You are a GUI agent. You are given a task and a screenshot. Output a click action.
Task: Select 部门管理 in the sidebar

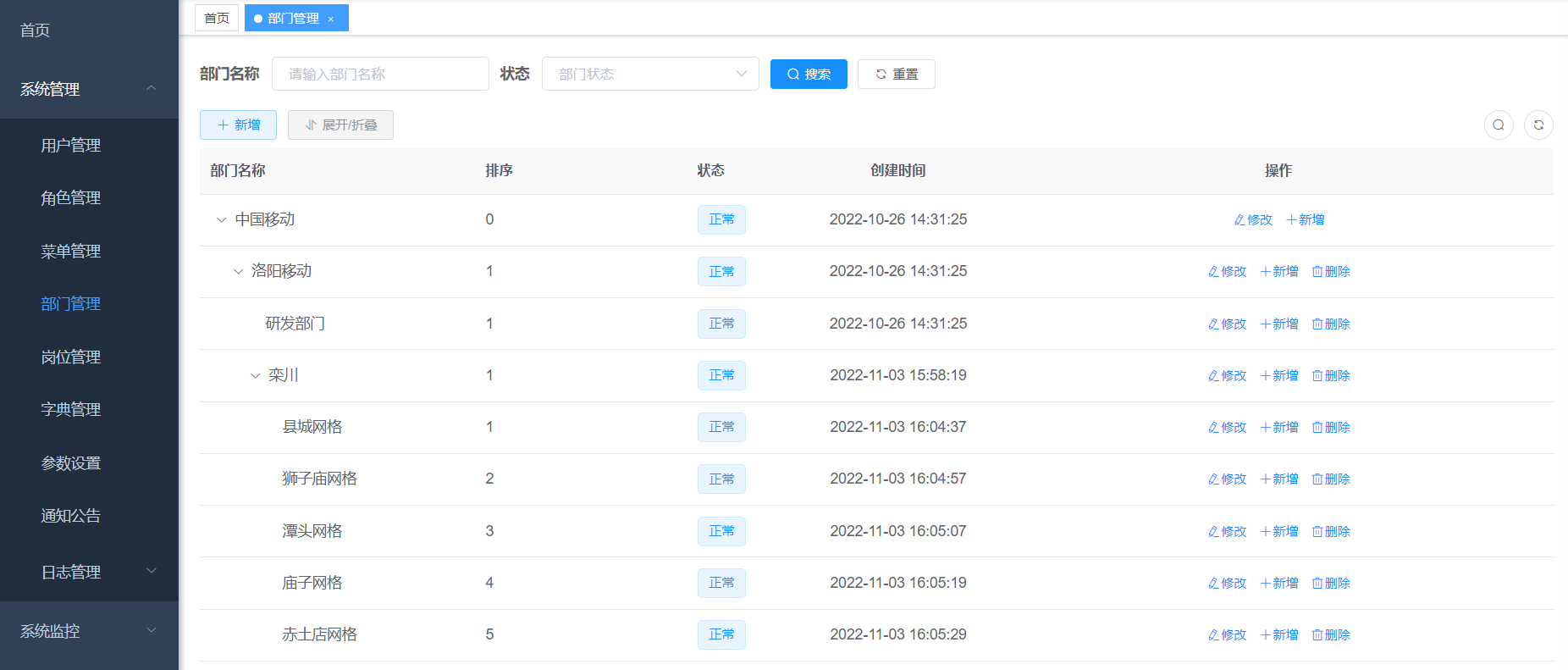click(x=89, y=303)
